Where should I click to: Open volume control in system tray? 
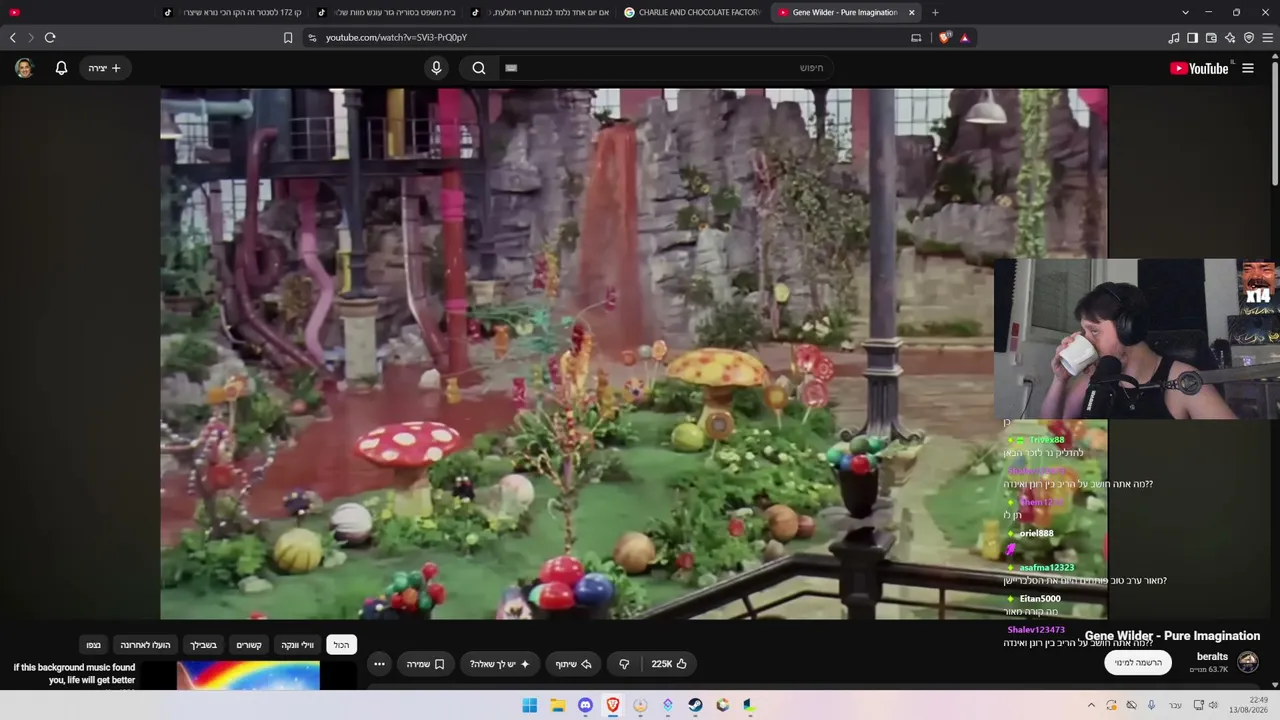point(1214,705)
